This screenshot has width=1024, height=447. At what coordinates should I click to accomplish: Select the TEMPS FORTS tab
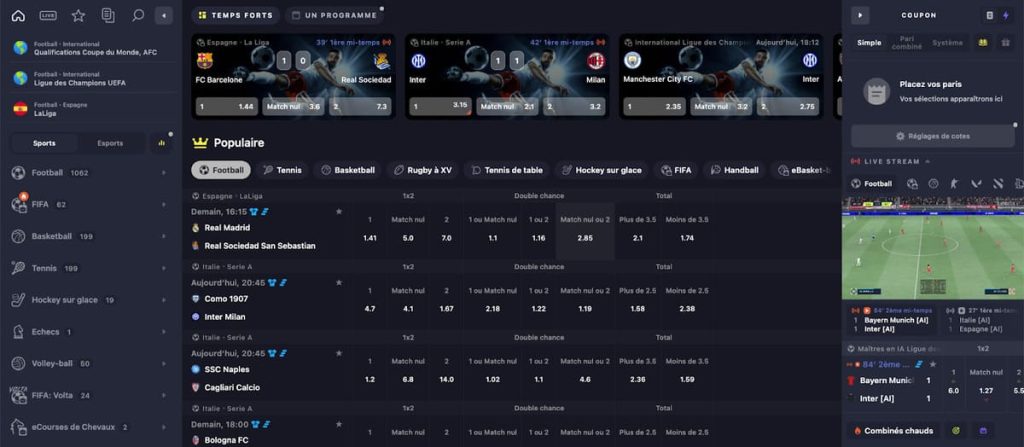coord(236,15)
